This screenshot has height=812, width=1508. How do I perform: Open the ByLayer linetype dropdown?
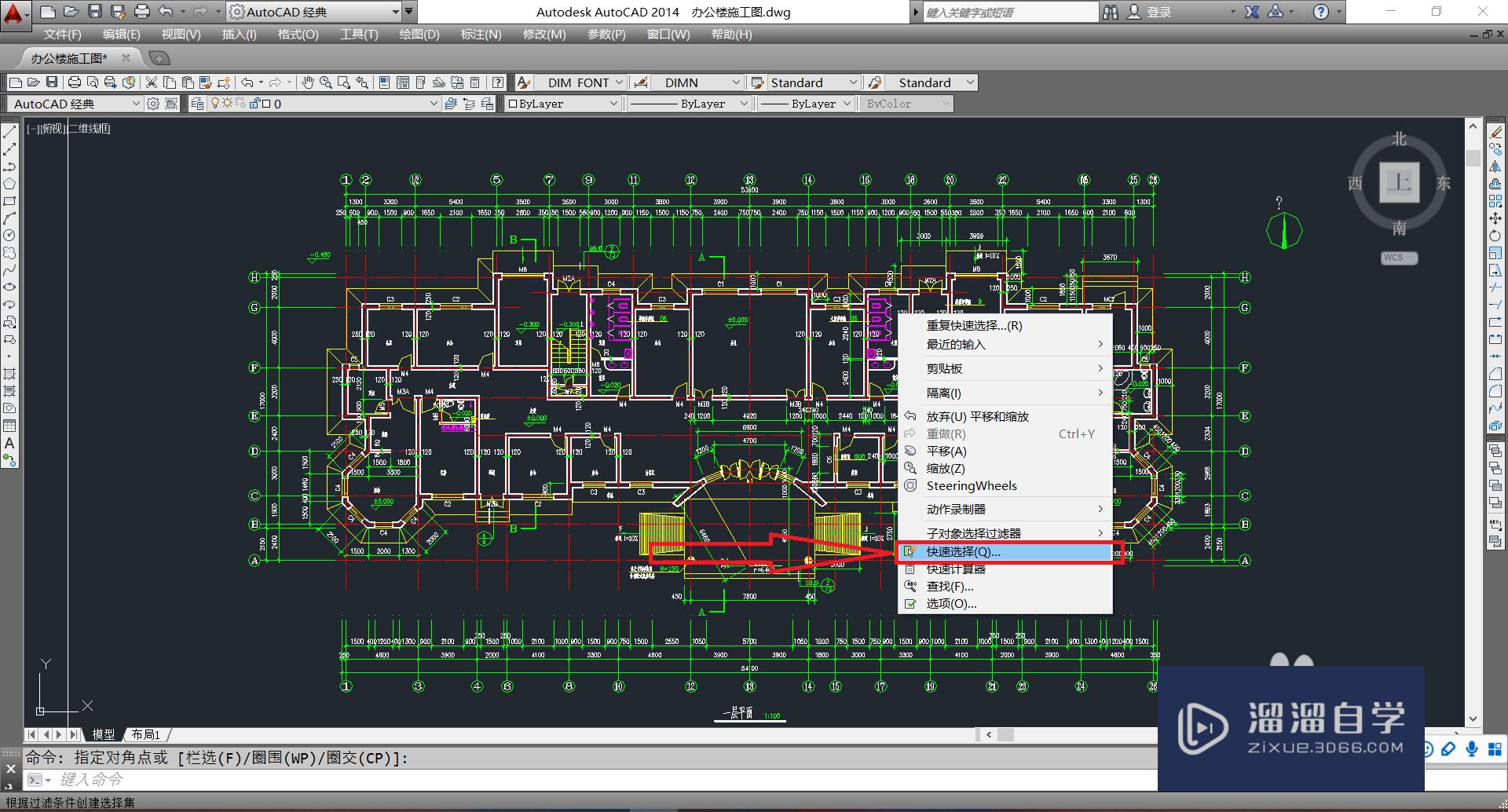click(x=745, y=104)
